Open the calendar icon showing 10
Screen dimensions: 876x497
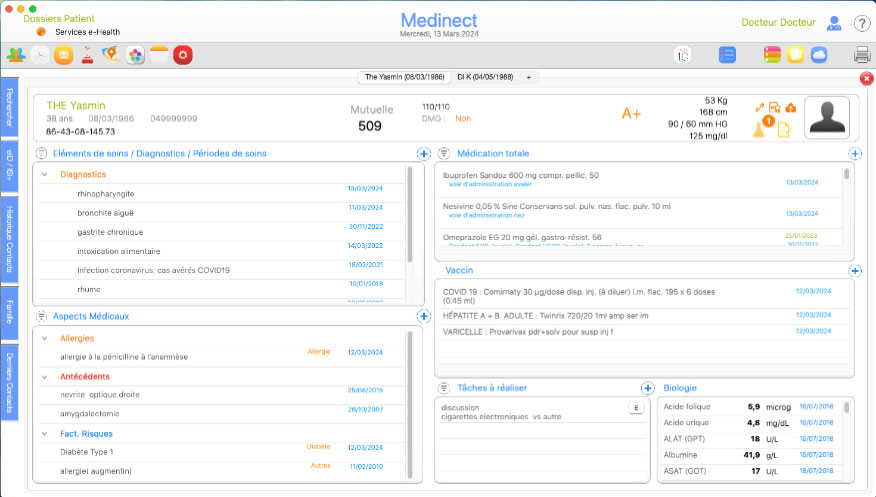click(683, 55)
